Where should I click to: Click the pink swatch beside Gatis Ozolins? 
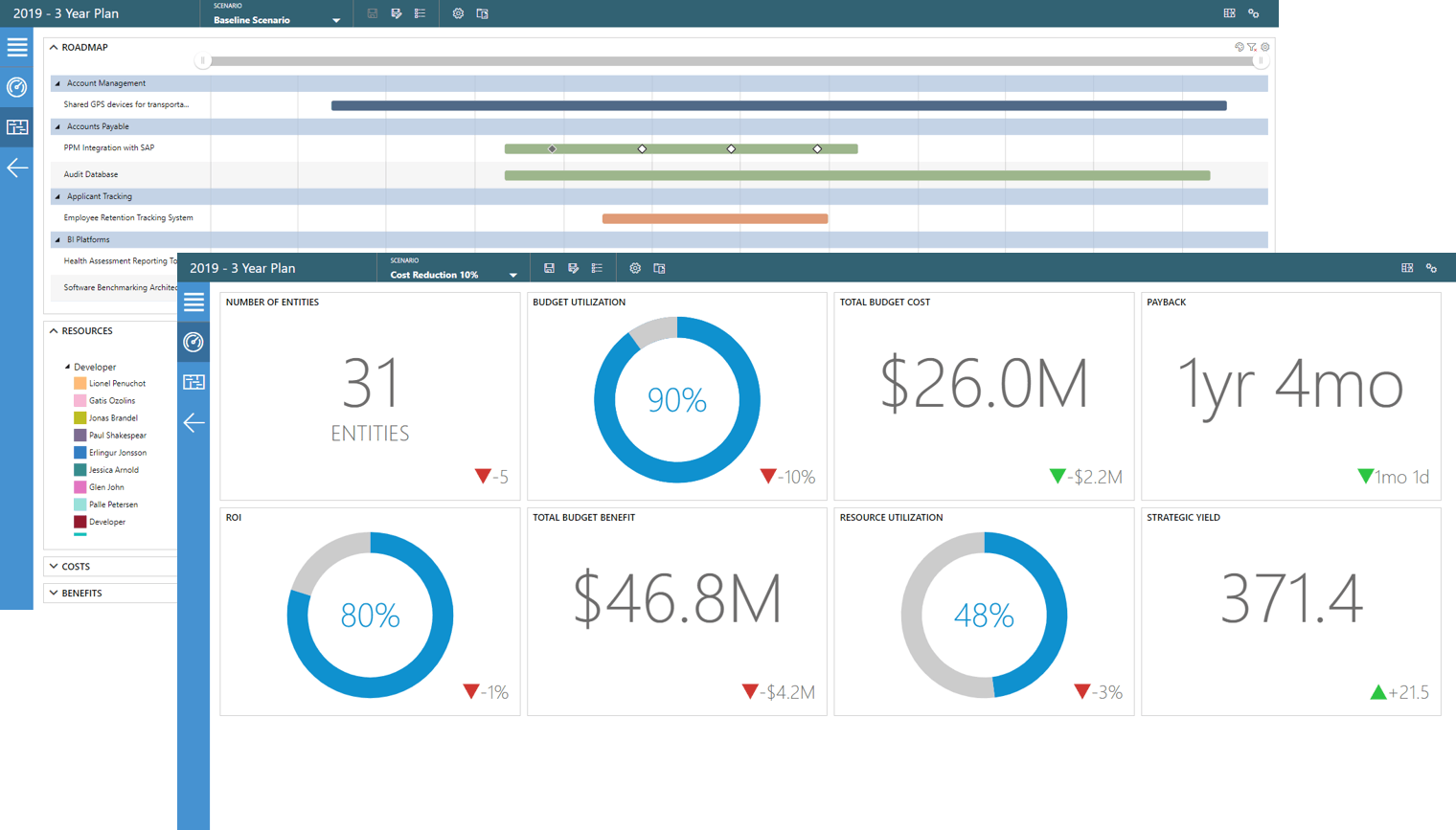80,401
